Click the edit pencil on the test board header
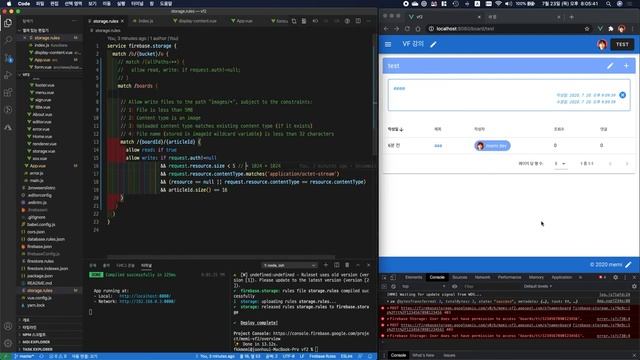The width and height of the screenshot is (640, 360). pos(610,66)
